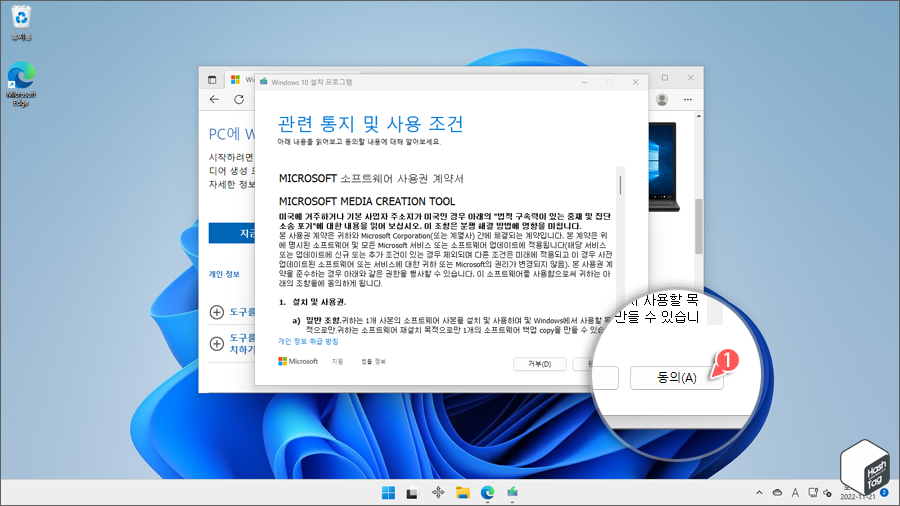
Task: Open the Edge profile avatar
Action: point(662,100)
